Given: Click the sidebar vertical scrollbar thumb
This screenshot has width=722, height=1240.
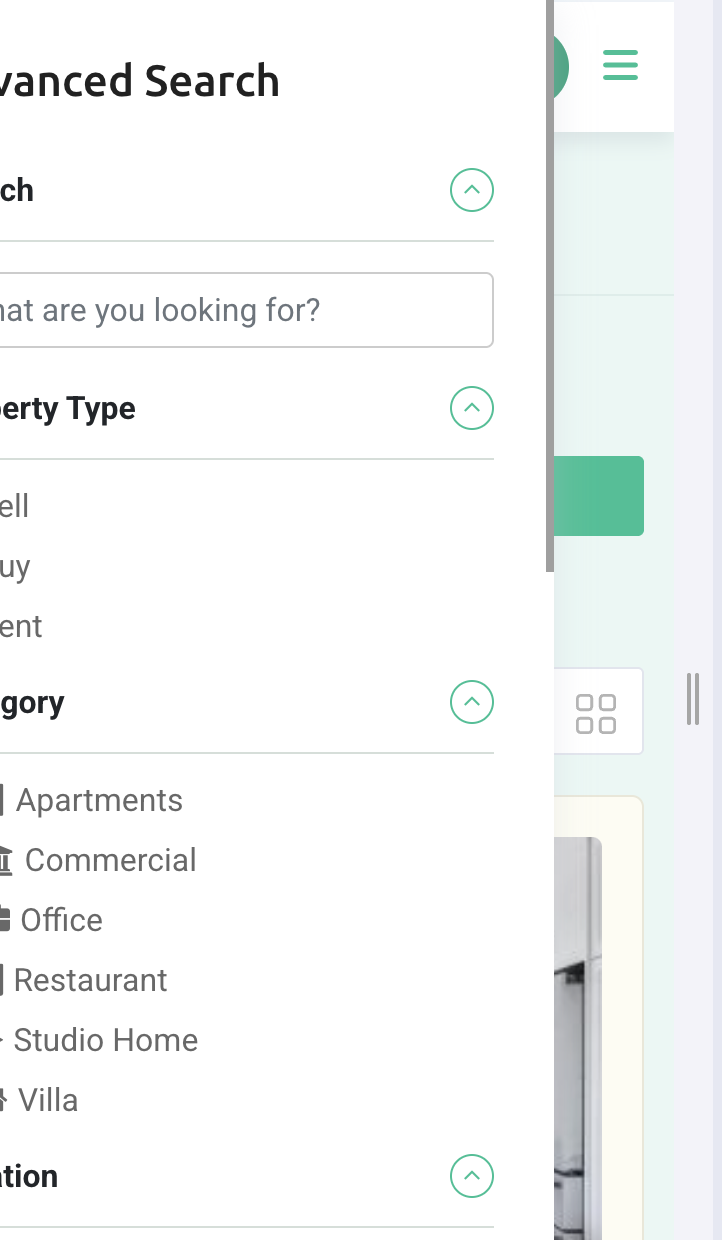Looking at the screenshot, I should (x=549, y=286).
